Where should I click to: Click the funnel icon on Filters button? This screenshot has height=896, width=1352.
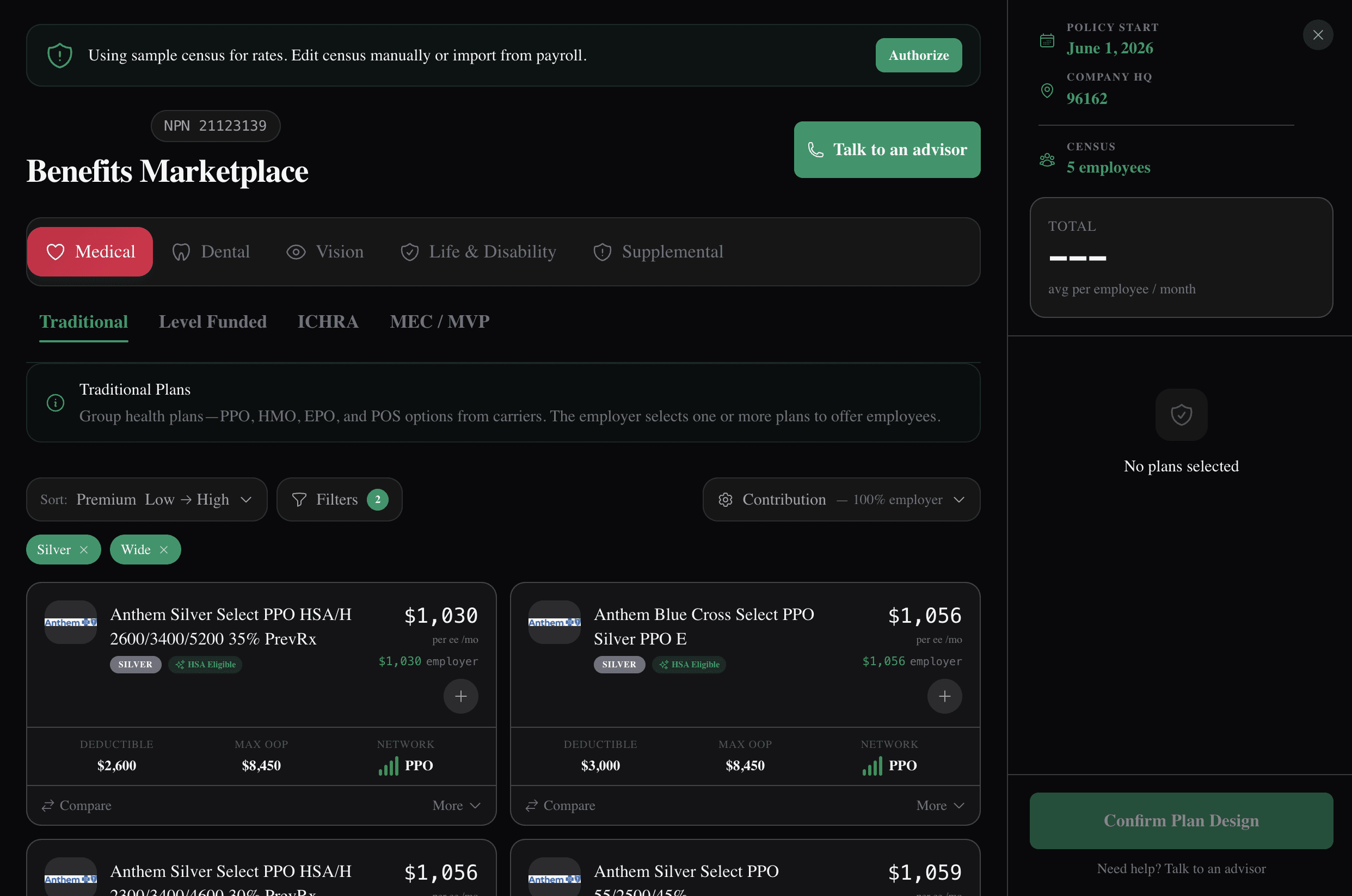point(299,499)
